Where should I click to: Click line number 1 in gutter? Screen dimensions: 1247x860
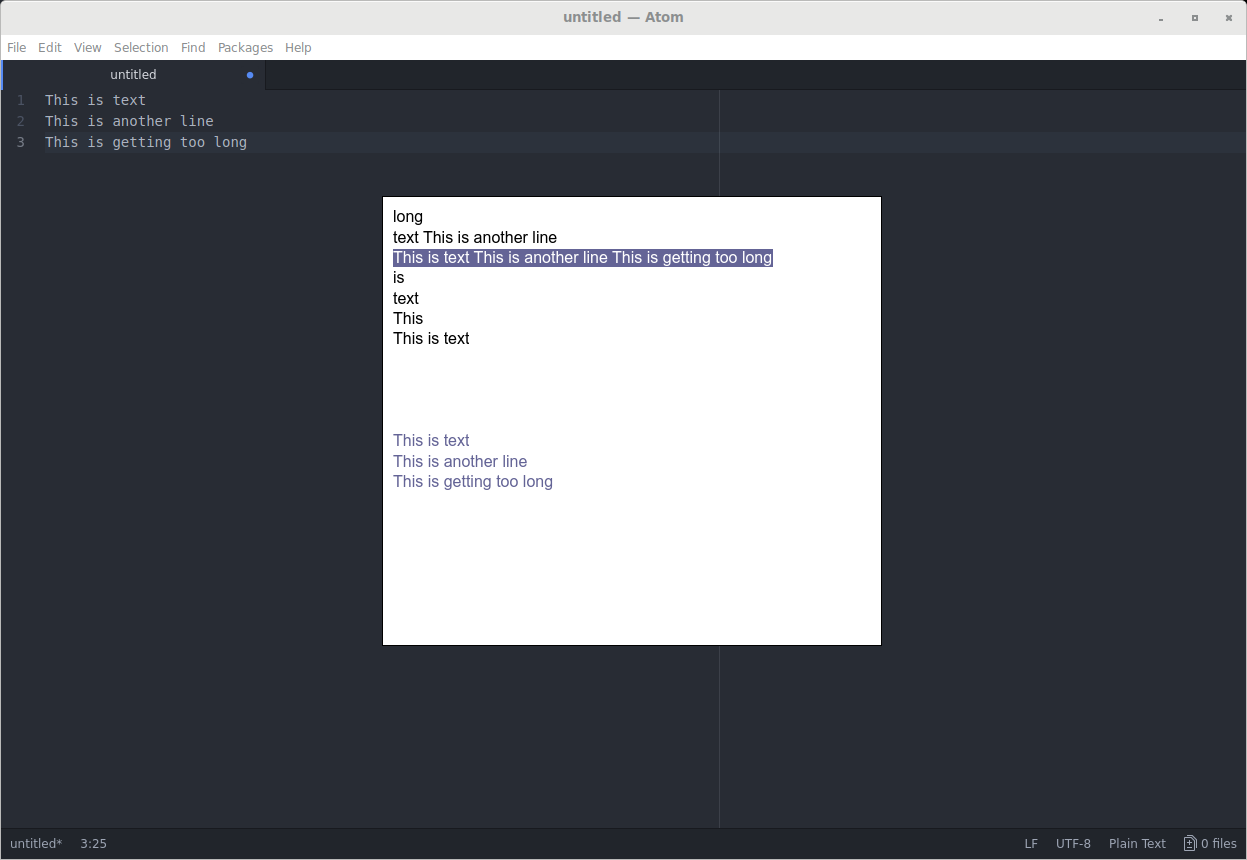click(x=20, y=100)
